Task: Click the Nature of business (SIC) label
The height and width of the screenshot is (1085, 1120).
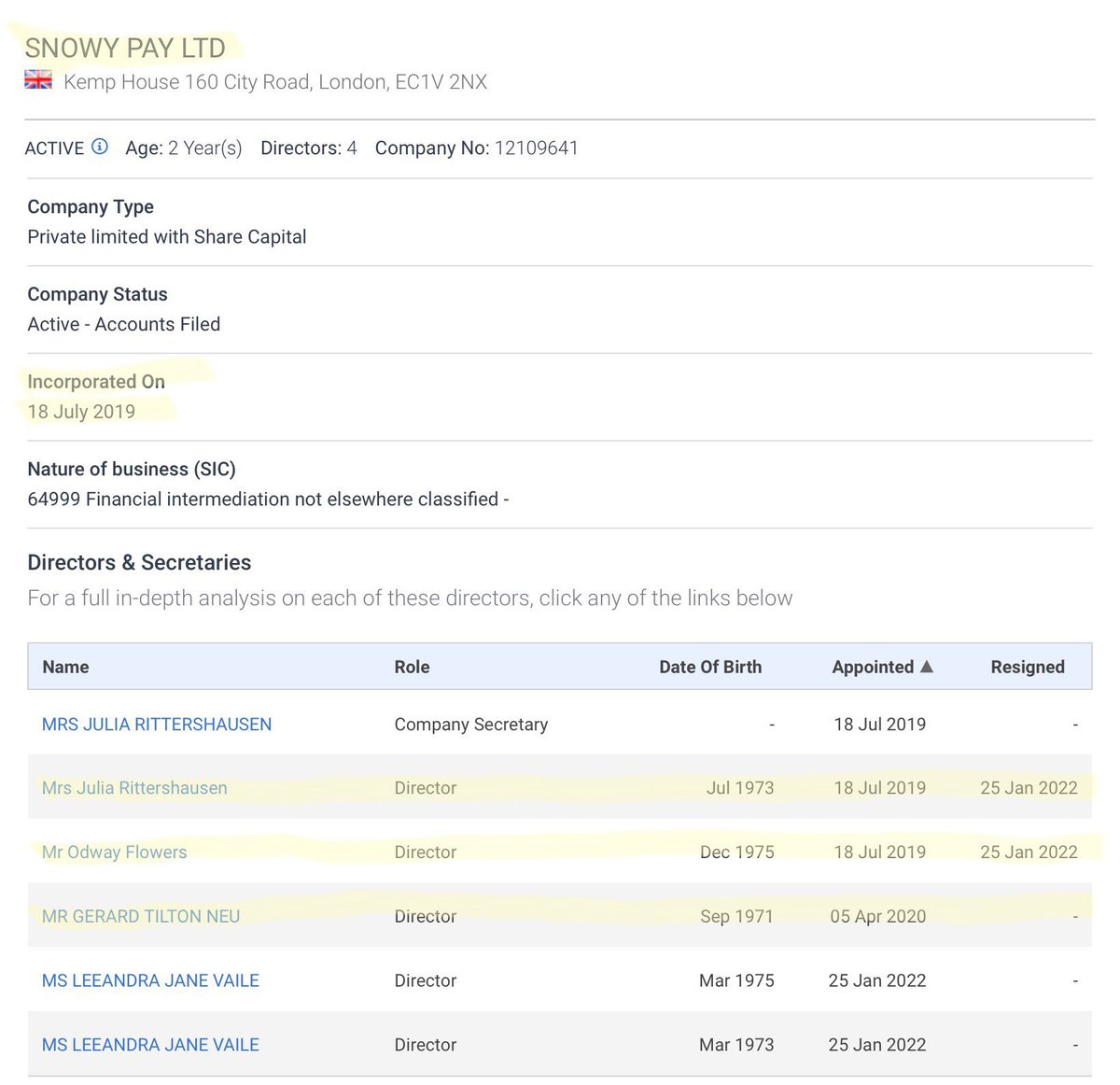Action: 132,469
